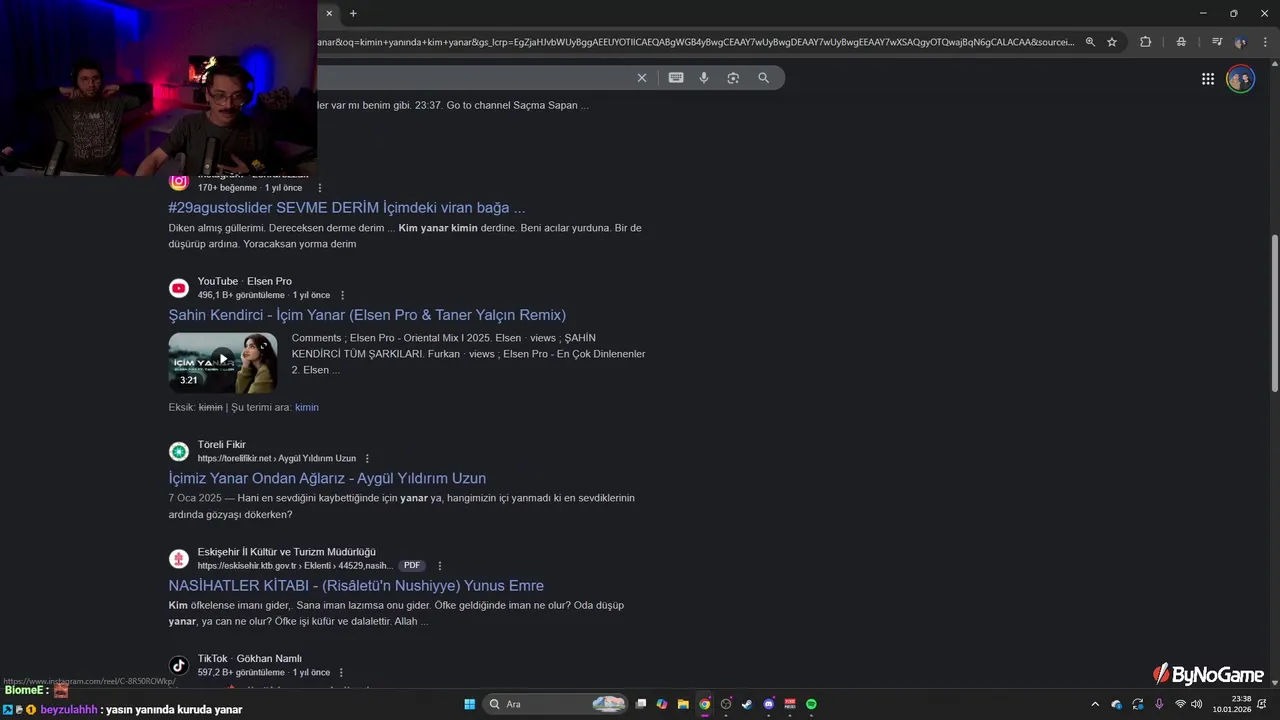Open the Windows Start menu
1280x720 pixels.
coord(469,704)
